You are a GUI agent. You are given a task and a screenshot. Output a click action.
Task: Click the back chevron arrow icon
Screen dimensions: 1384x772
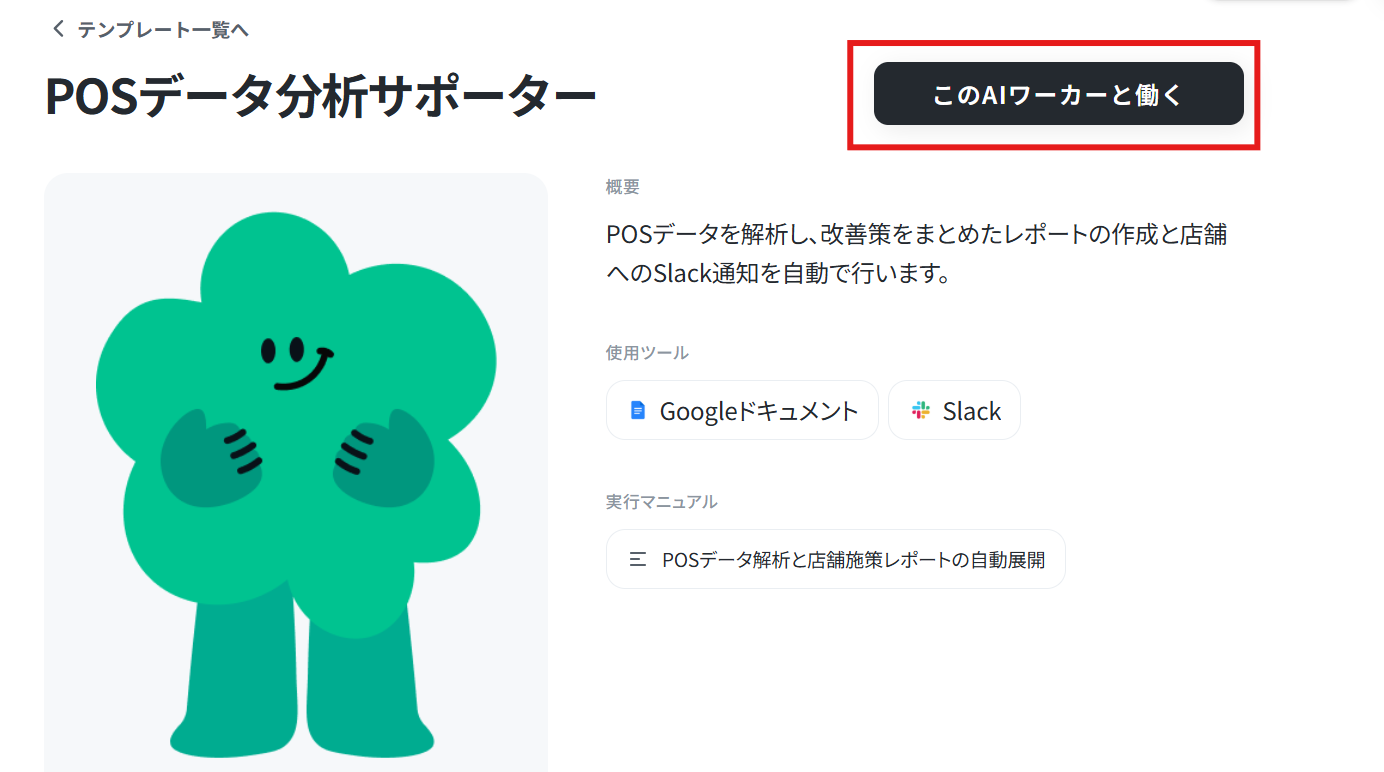[x=57, y=29]
